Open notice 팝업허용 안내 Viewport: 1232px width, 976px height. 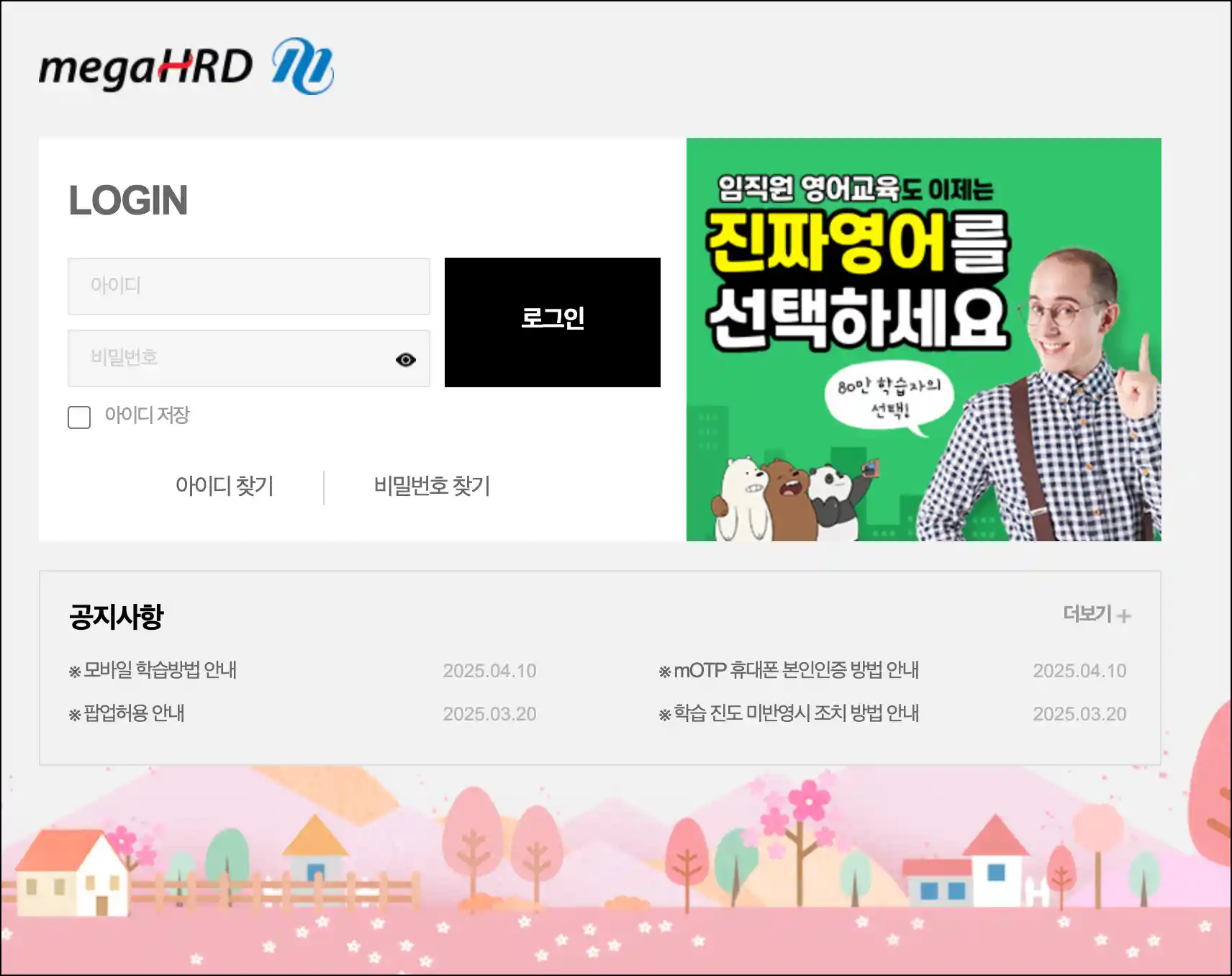(127, 713)
